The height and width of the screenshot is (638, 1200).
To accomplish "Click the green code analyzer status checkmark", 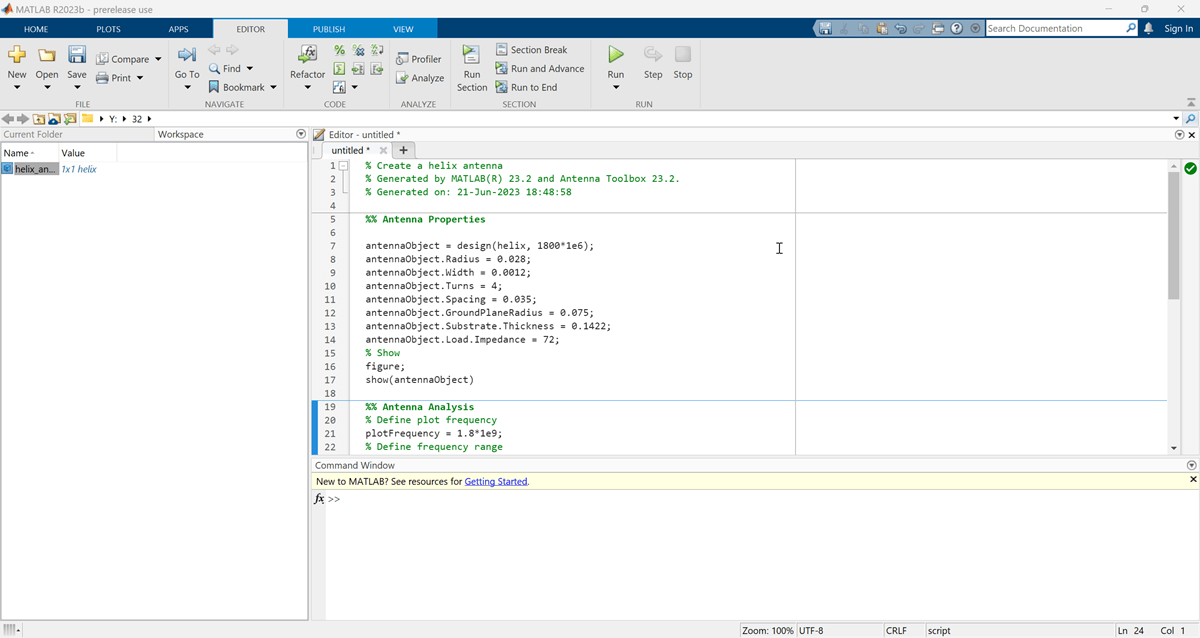I will pyautogui.click(x=1190, y=168).
